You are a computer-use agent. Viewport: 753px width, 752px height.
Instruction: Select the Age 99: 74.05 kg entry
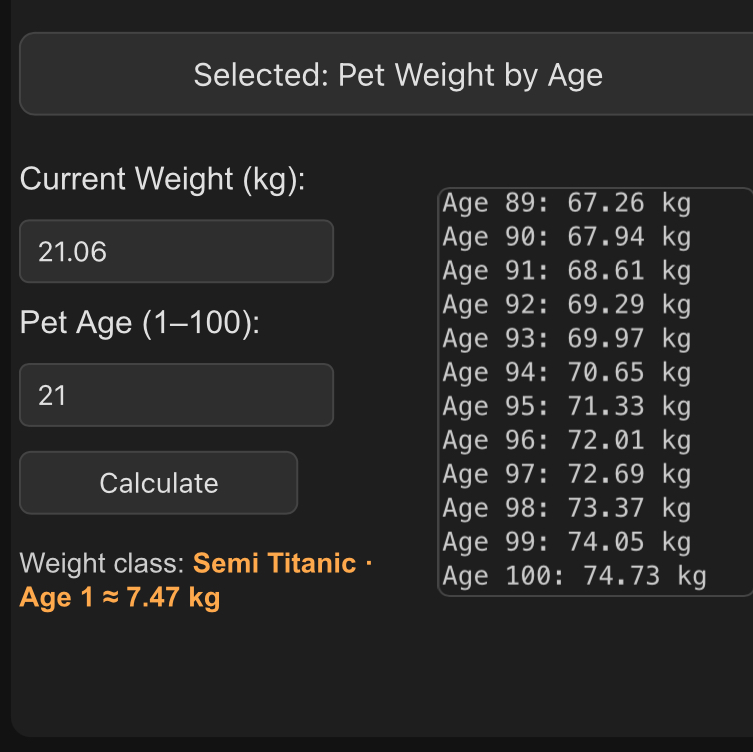566,543
